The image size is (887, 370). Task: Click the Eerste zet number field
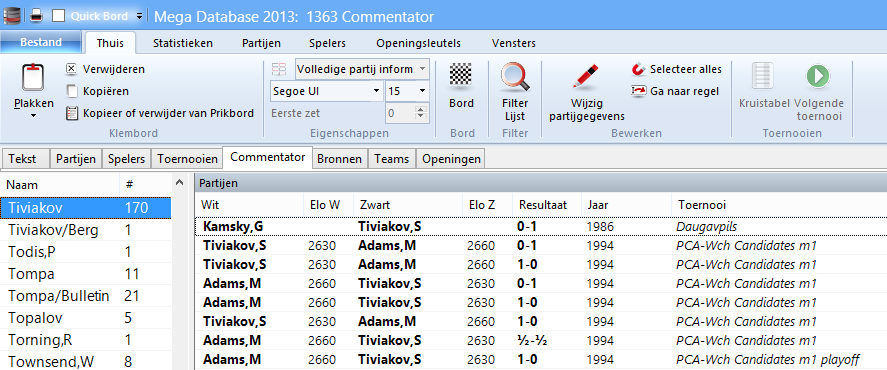[400, 113]
